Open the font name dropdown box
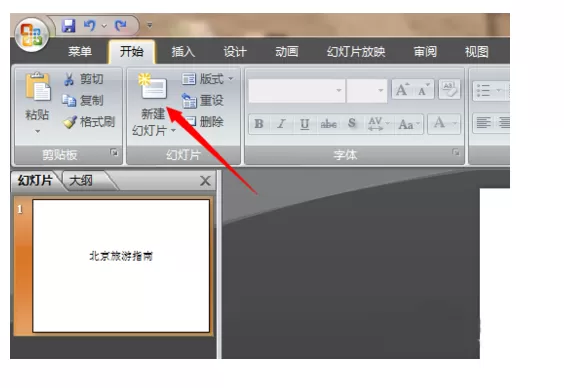Viewport: 564px width, 388px height. pyautogui.click(x=297, y=90)
